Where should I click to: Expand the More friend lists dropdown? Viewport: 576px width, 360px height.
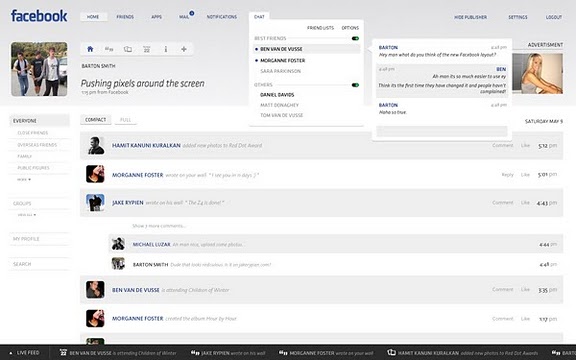click(24, 180)
